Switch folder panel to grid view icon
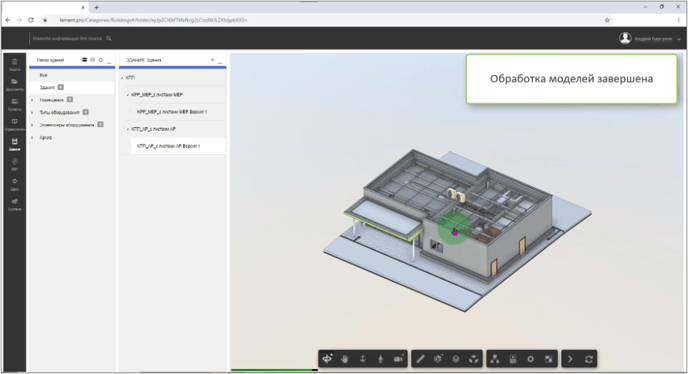 [93, 60]
